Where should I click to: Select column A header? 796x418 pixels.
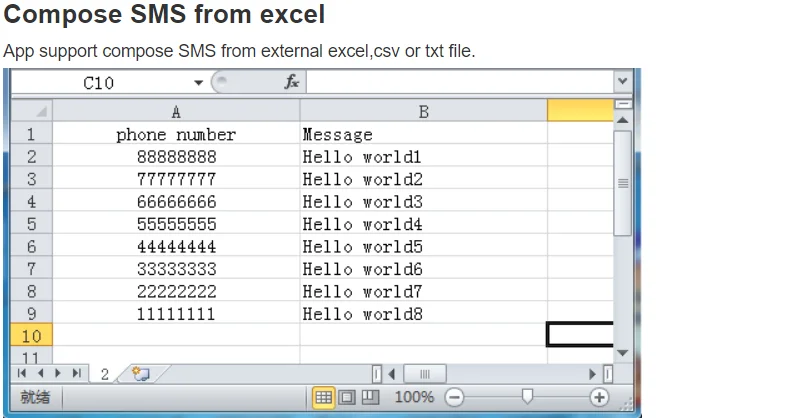pos(176,111)
